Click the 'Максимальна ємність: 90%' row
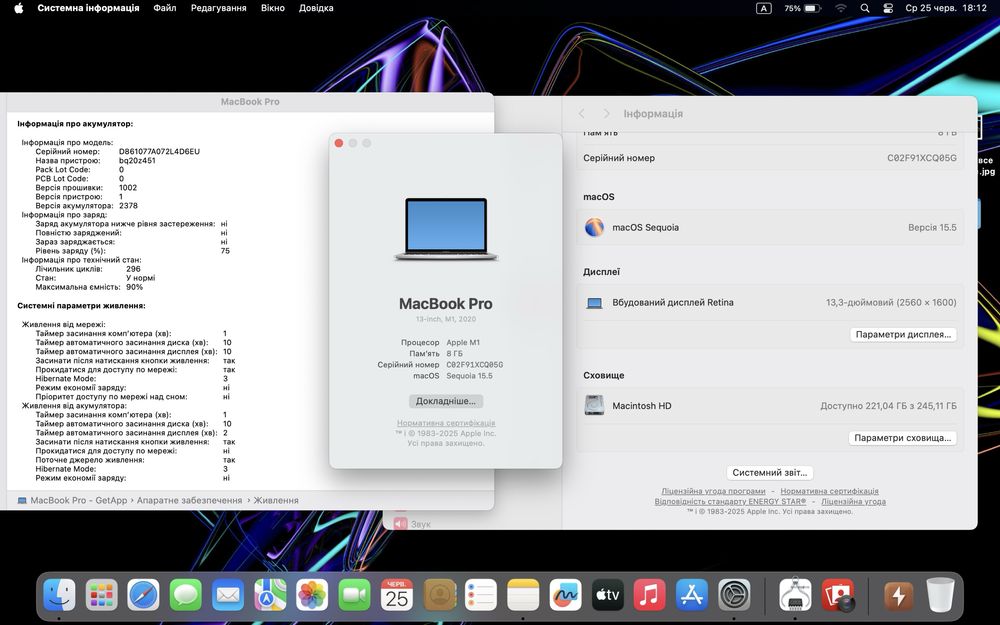1000x625 pixels. [89, 287]
